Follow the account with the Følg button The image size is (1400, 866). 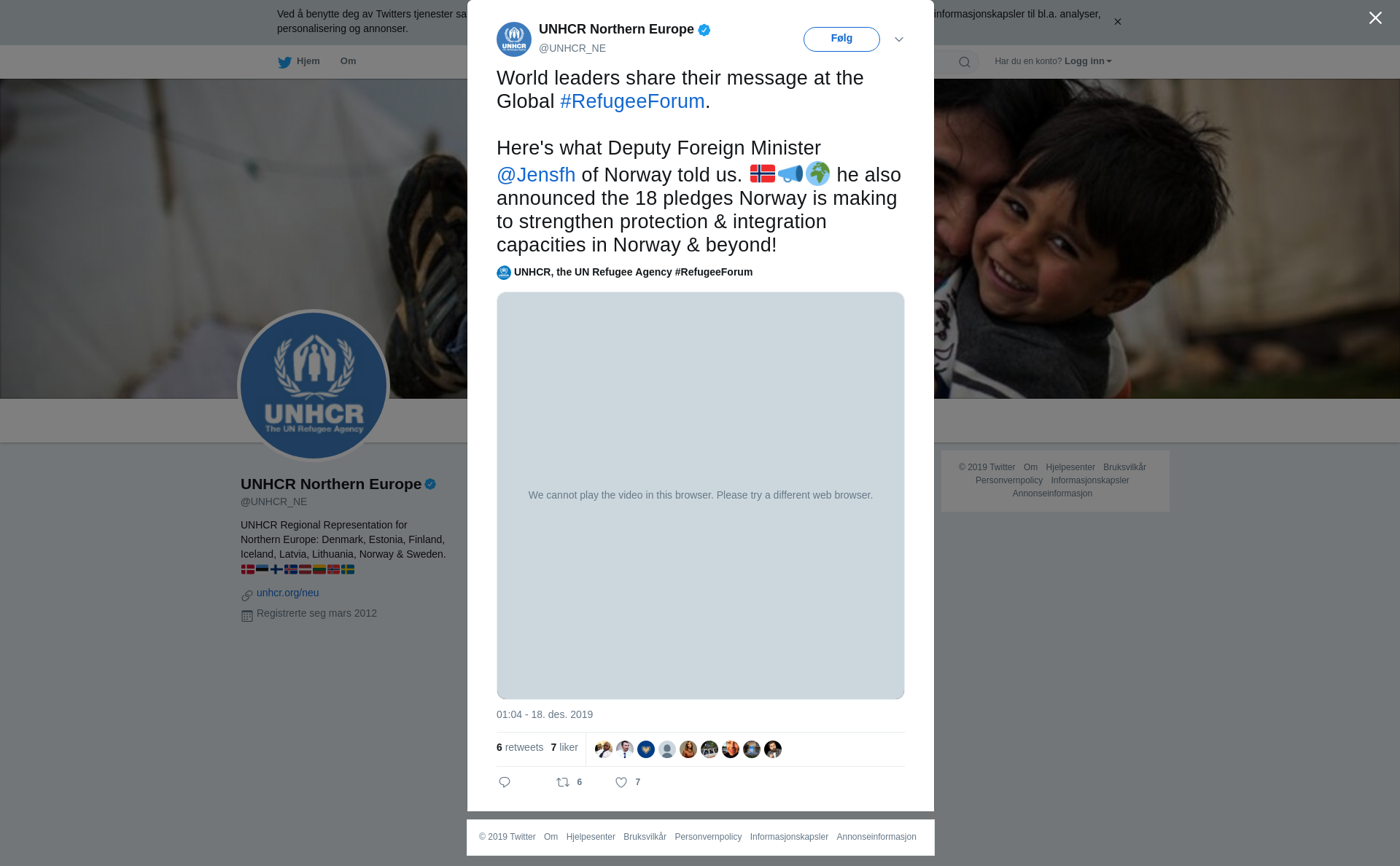tap(841, 39)
